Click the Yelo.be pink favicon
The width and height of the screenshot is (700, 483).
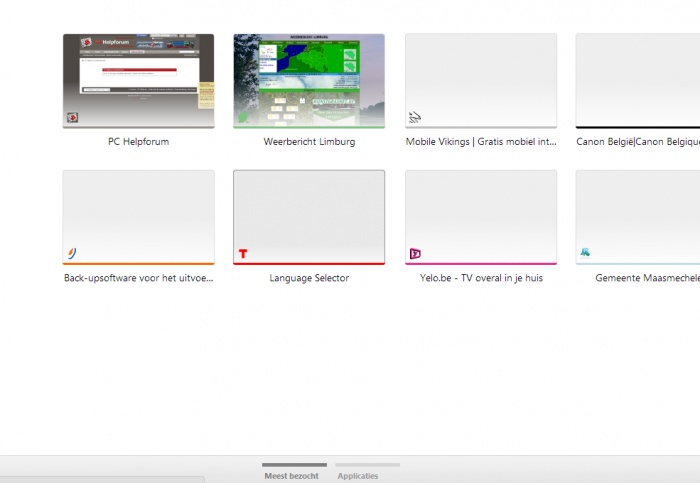pos(415,254)
